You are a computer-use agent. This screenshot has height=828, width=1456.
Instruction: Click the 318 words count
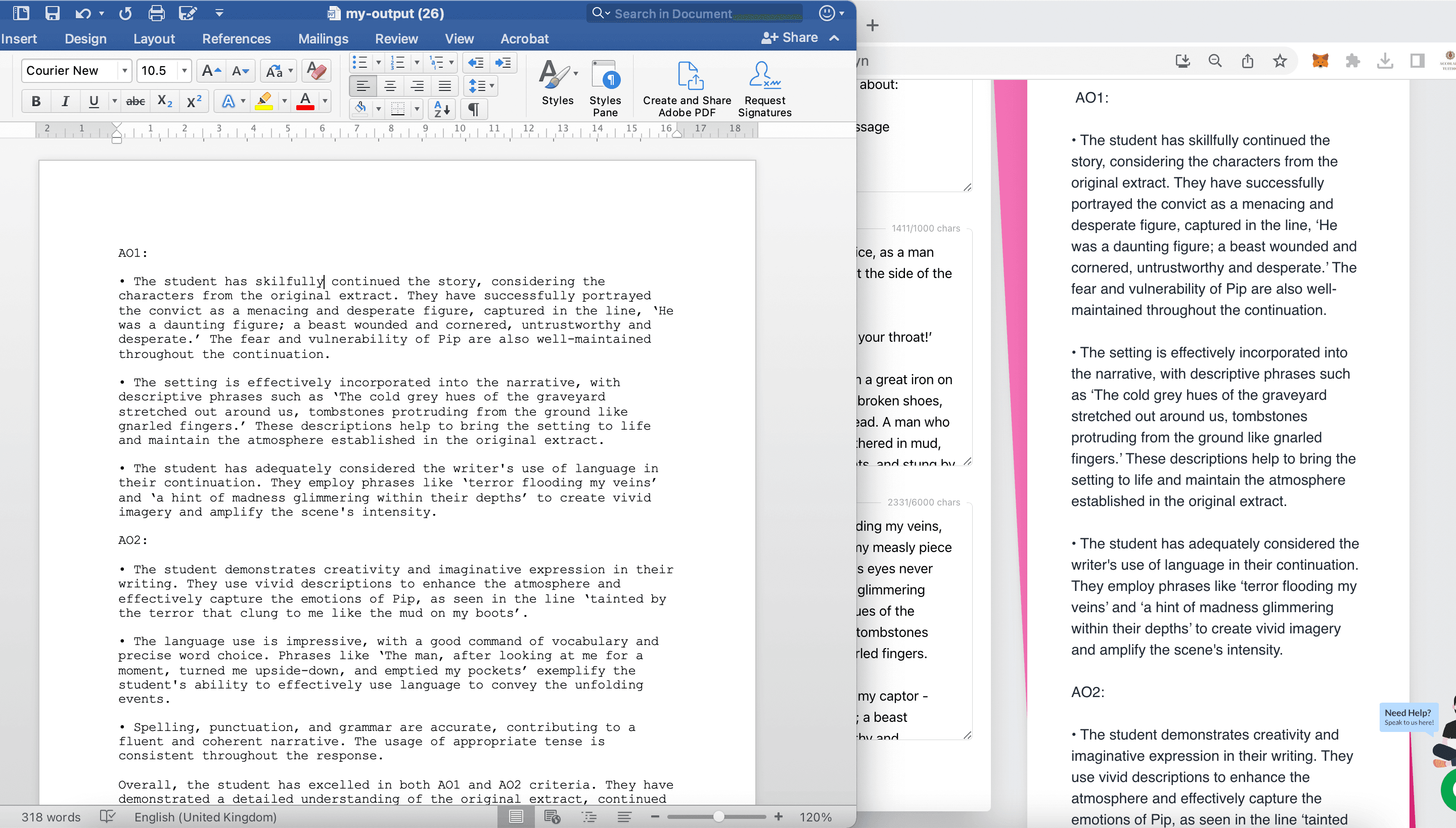coord(51,817)
